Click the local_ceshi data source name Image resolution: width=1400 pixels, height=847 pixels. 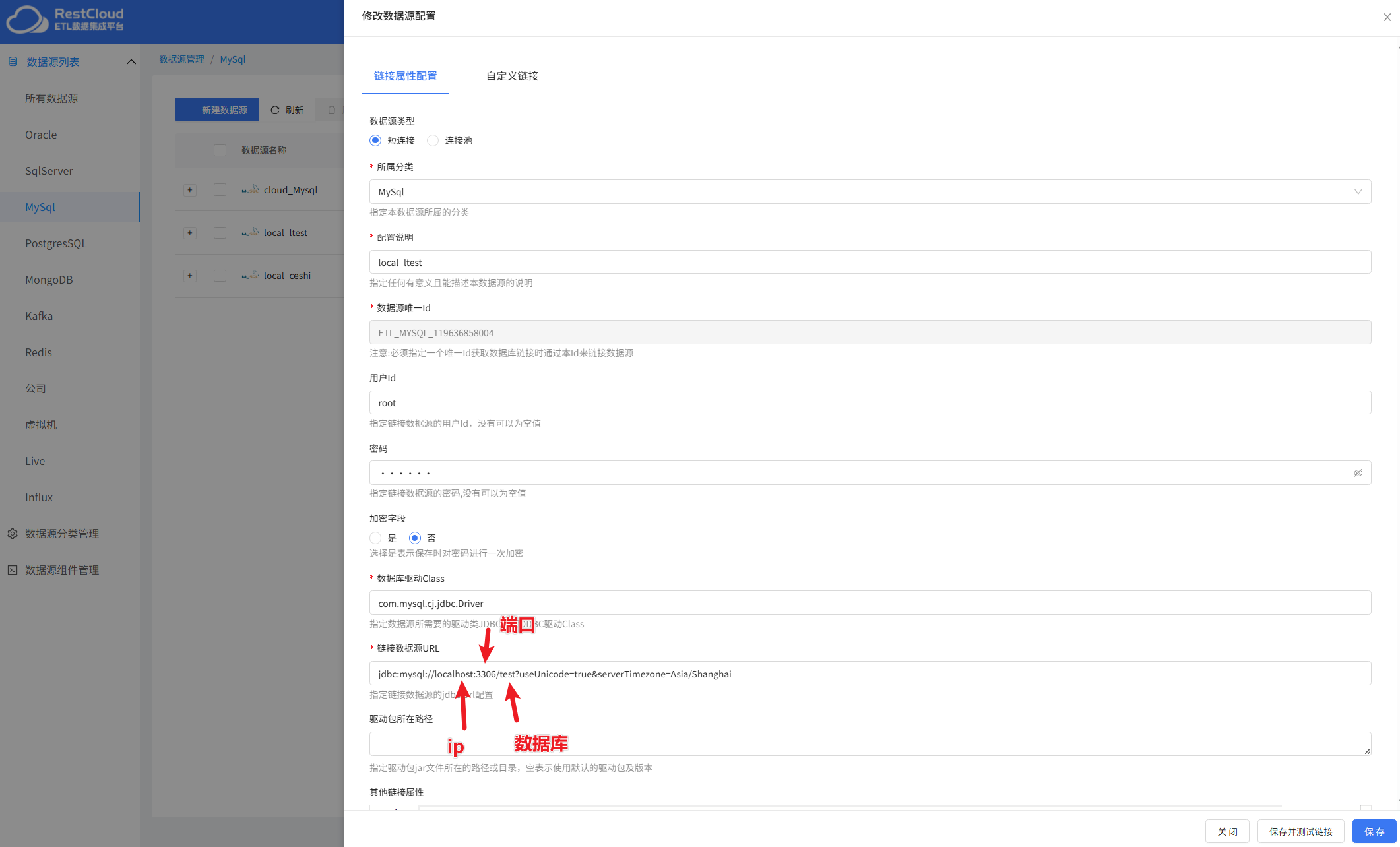287,276
